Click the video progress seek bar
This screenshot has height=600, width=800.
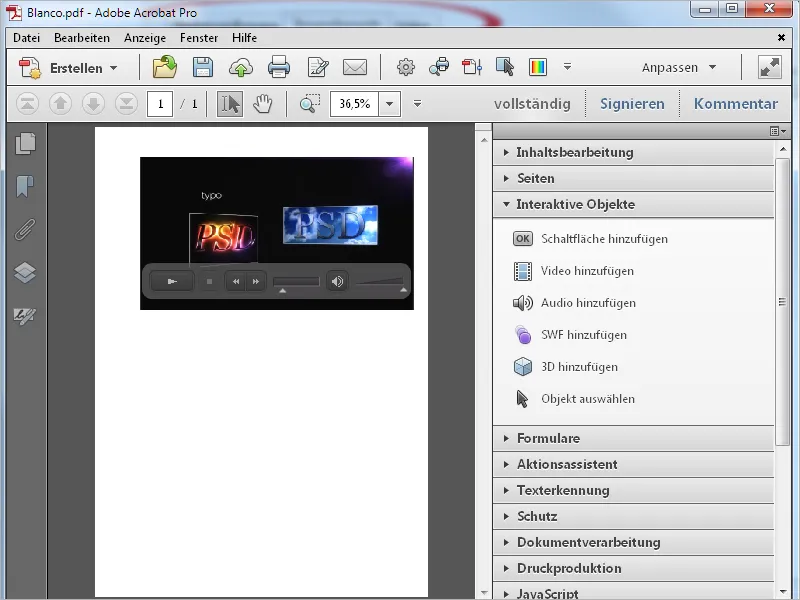click(x=296, y=282)
